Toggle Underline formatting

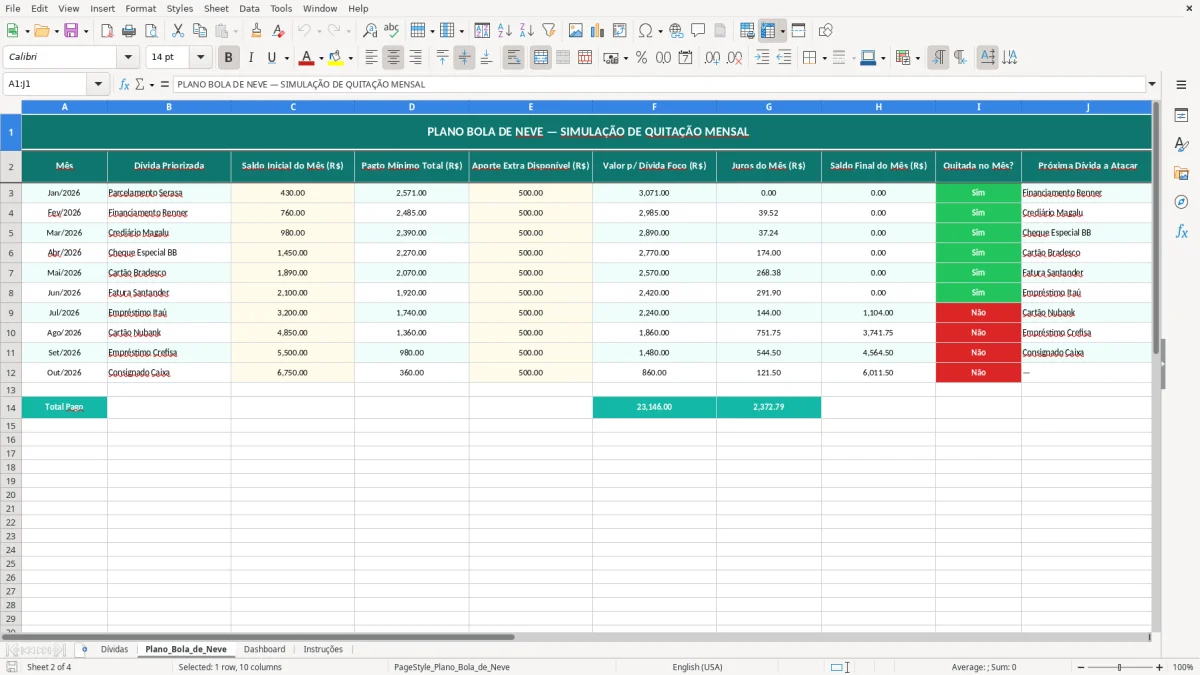coord(271,58)
